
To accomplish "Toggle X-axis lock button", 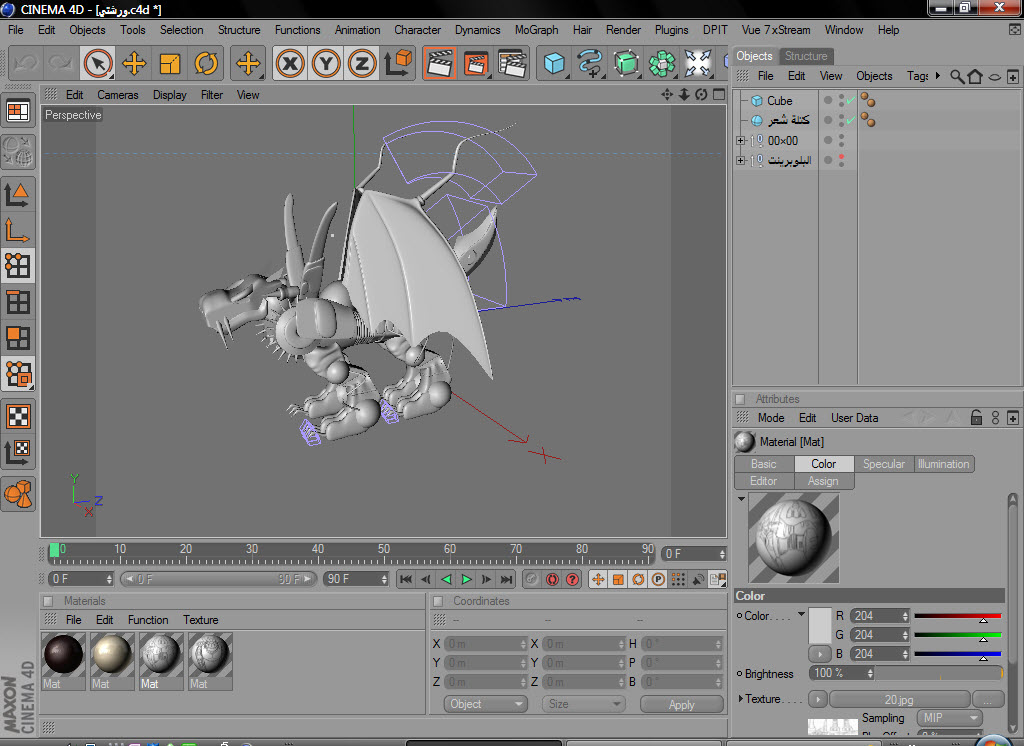I will [290, 64].
